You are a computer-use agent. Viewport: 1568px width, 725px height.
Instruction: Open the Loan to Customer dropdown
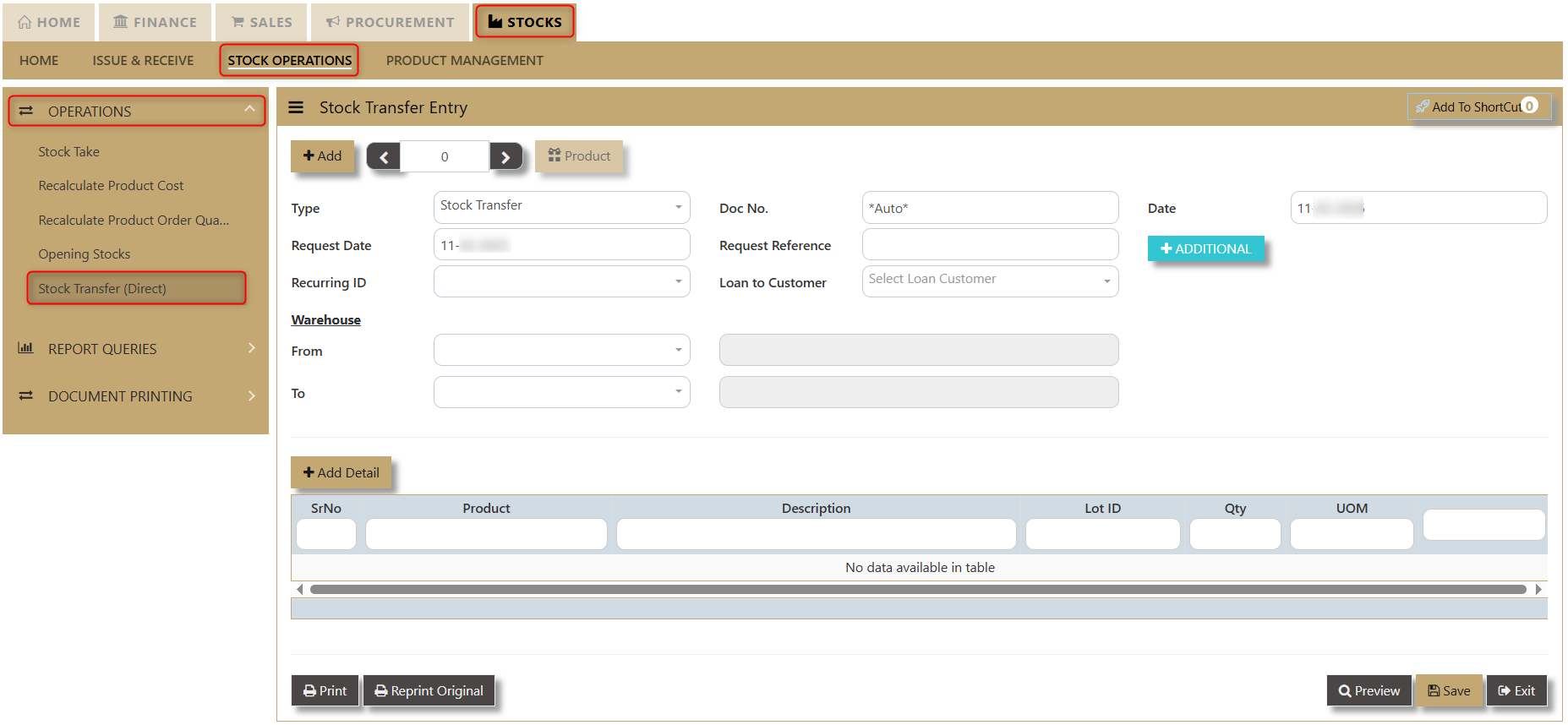[990, 281]
